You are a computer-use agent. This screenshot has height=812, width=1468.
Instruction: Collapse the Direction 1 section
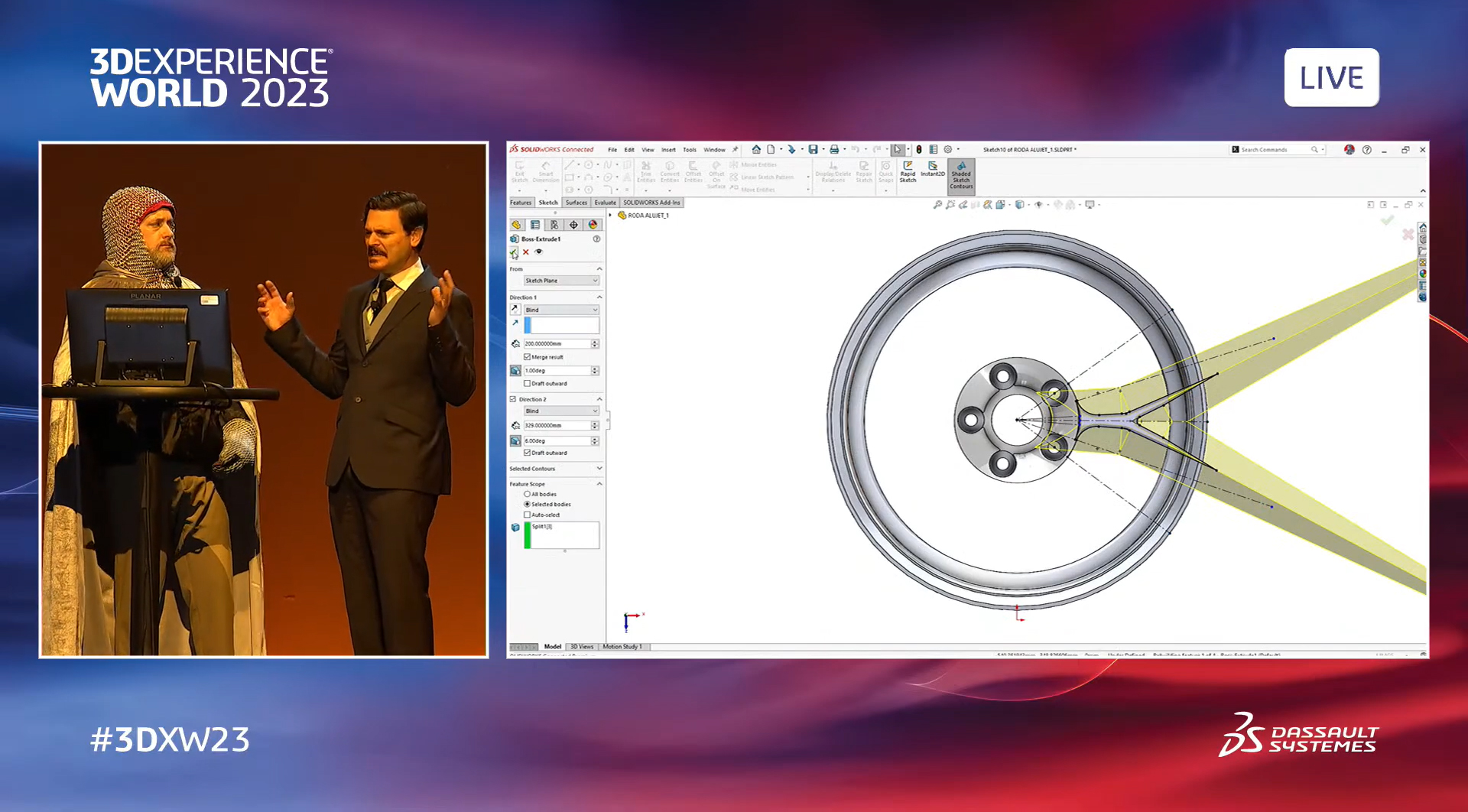tap(599, 297)
